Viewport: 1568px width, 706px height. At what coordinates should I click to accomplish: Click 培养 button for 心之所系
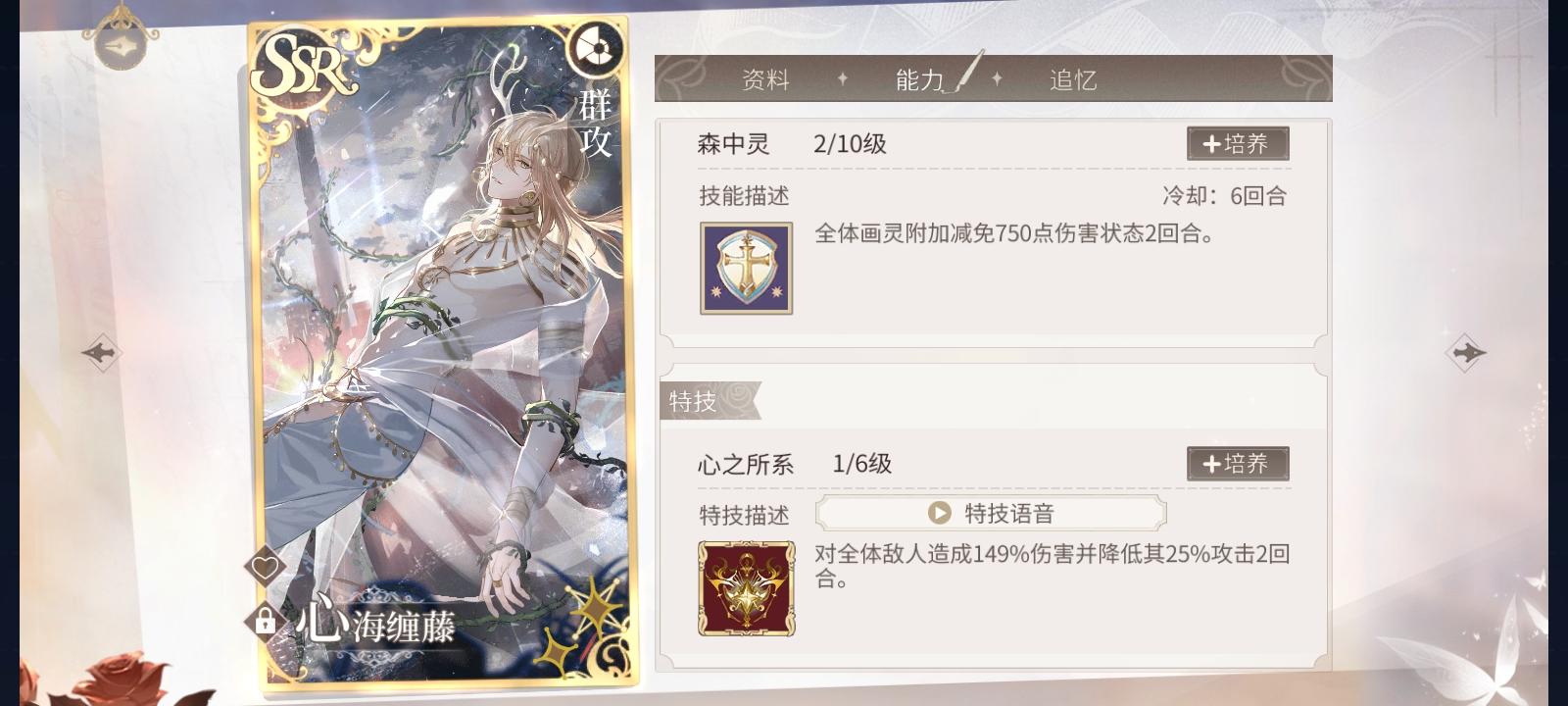pos(1238,464)
